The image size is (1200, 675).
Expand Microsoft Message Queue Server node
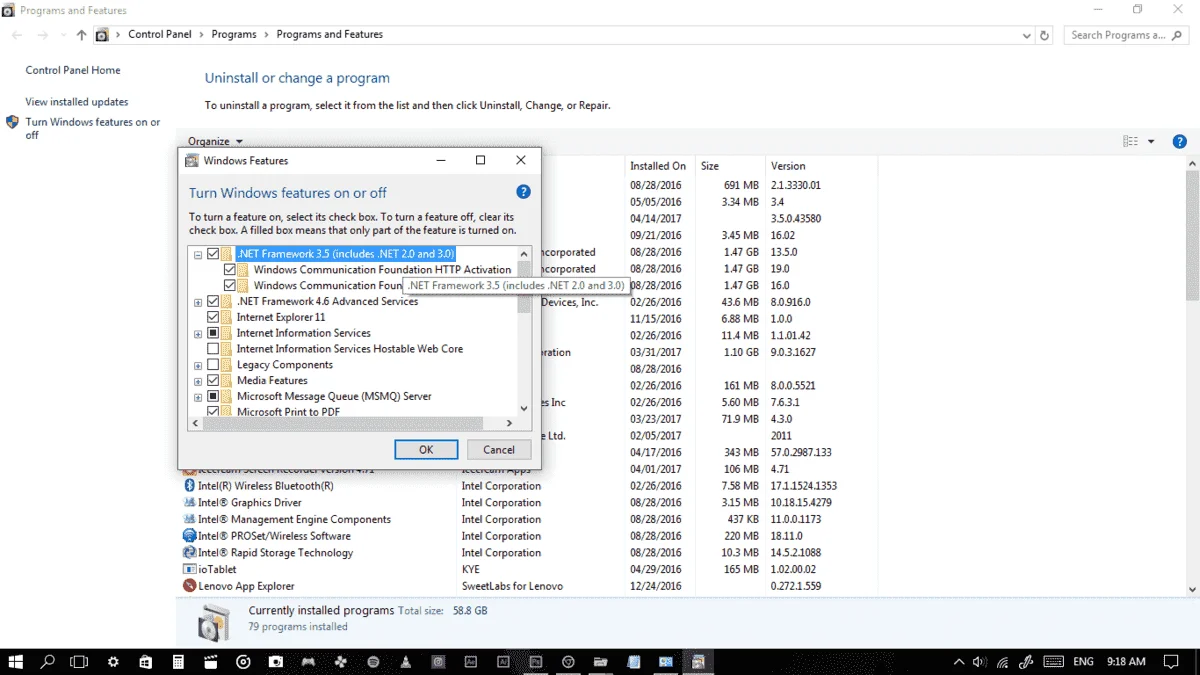pos(198,397)
